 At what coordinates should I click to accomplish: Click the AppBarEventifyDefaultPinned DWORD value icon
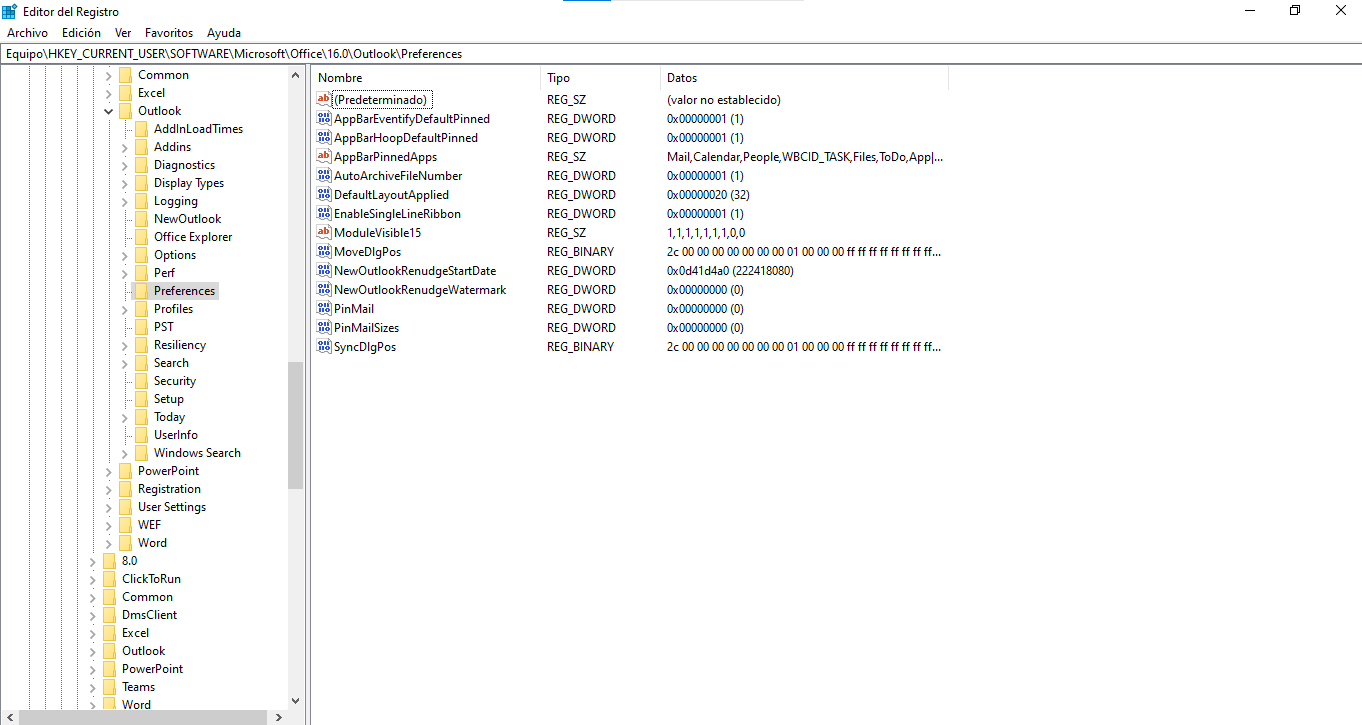[x=323, y=119]
